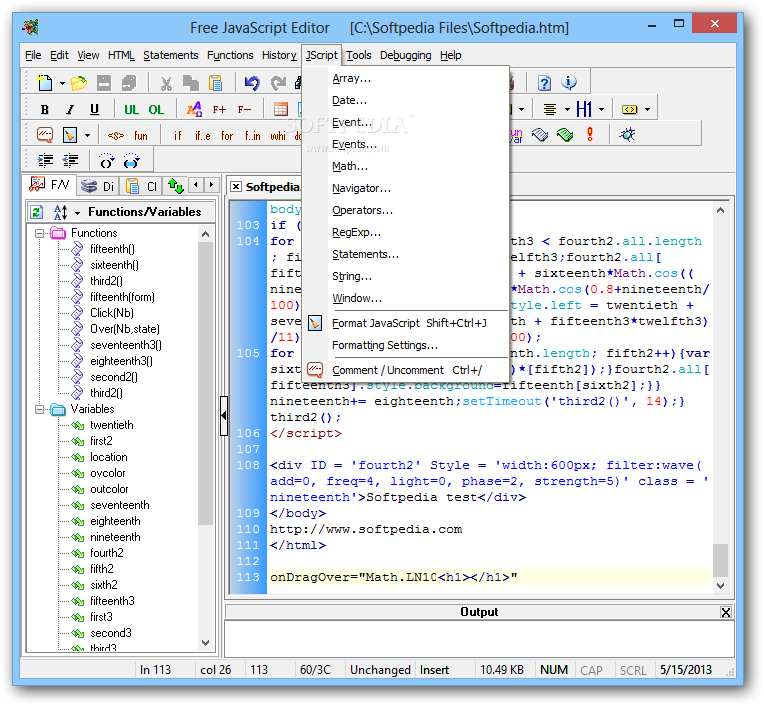Increase font size with F+ icon
The image size is (764, 706).
coord(219,110)
